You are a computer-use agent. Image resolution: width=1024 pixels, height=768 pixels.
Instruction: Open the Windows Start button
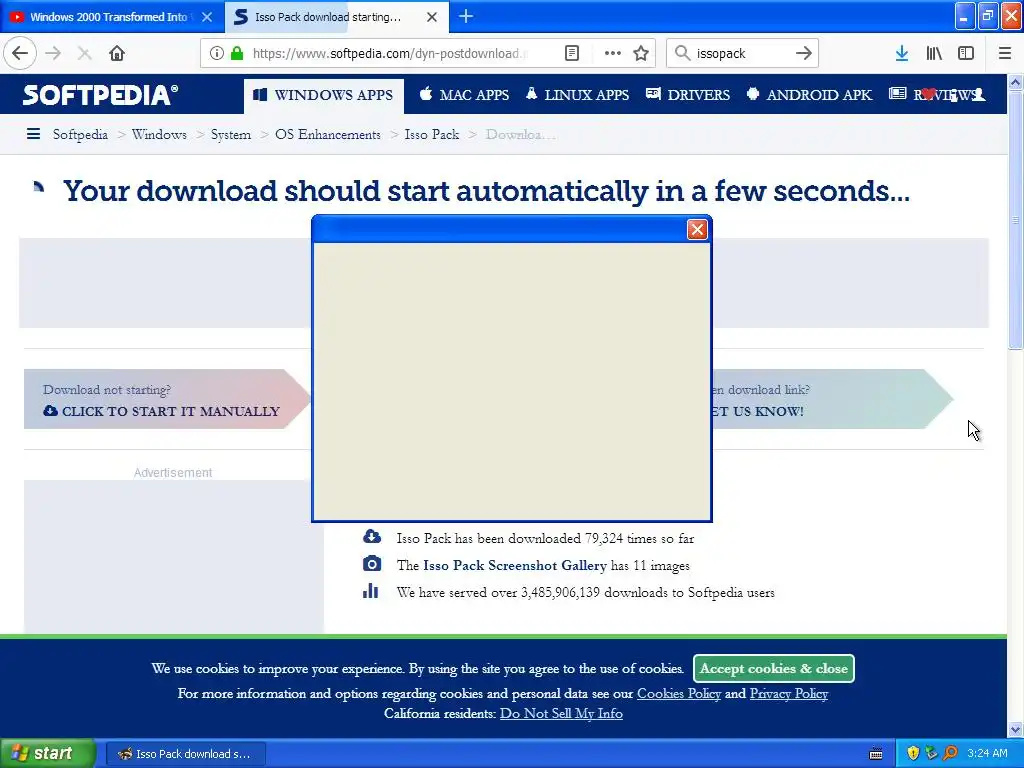tap(47, 753)
